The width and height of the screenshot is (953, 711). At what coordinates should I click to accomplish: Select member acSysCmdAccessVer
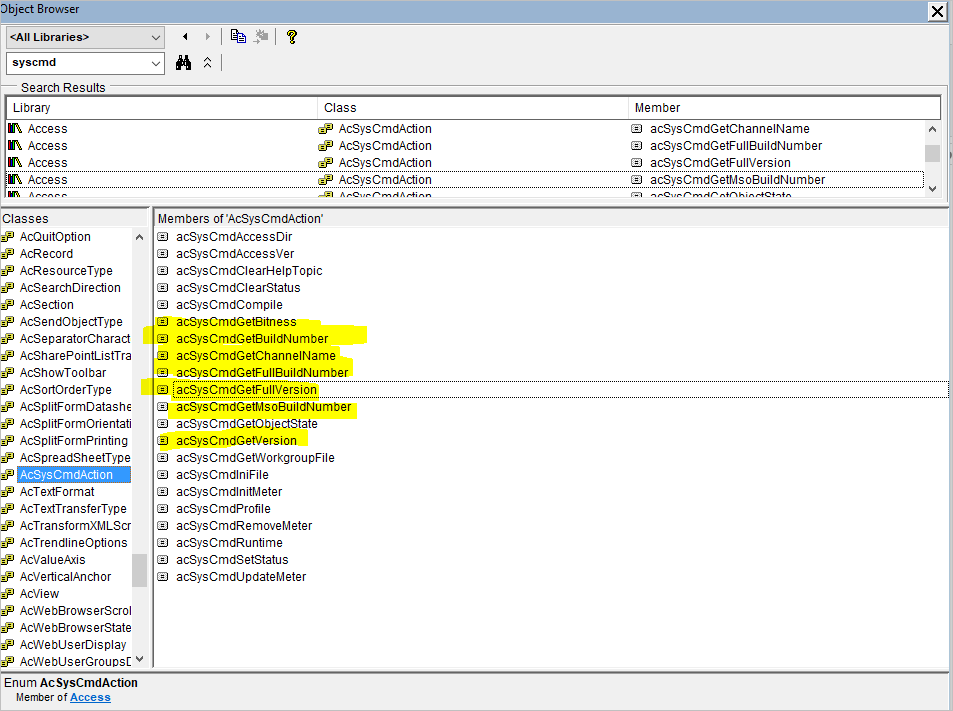pos(235,254)
